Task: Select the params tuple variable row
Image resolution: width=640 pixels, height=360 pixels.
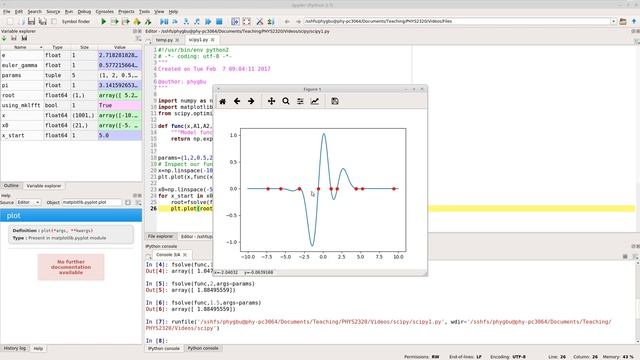Action: [x=71, y=75]
